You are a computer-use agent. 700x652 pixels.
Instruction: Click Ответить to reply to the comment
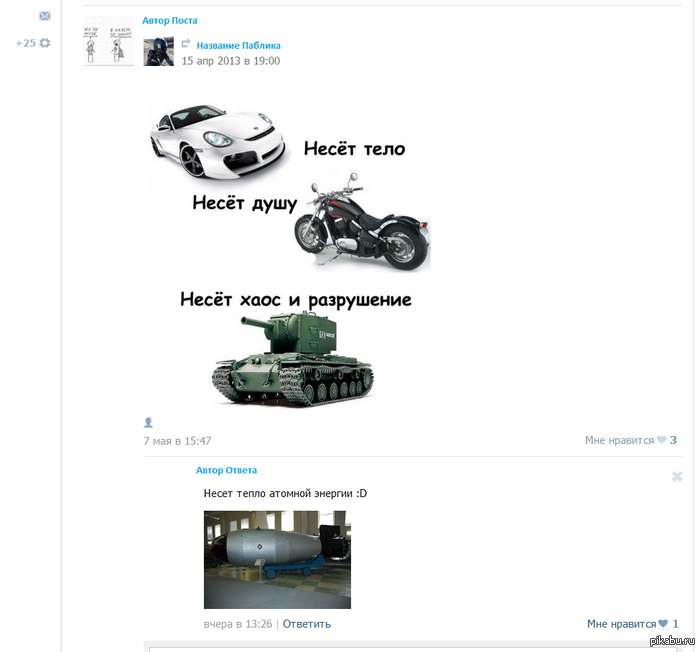coord(306,624)
